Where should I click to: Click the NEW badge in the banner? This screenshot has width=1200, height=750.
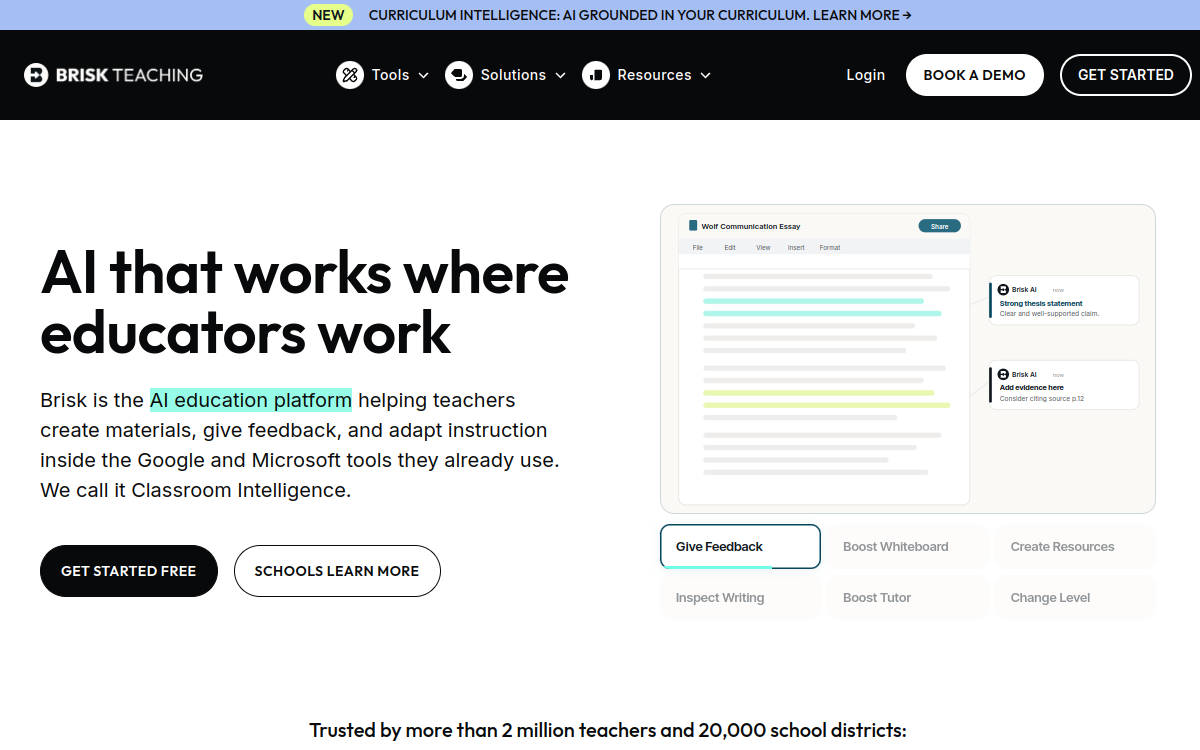[x=328, y=15]
